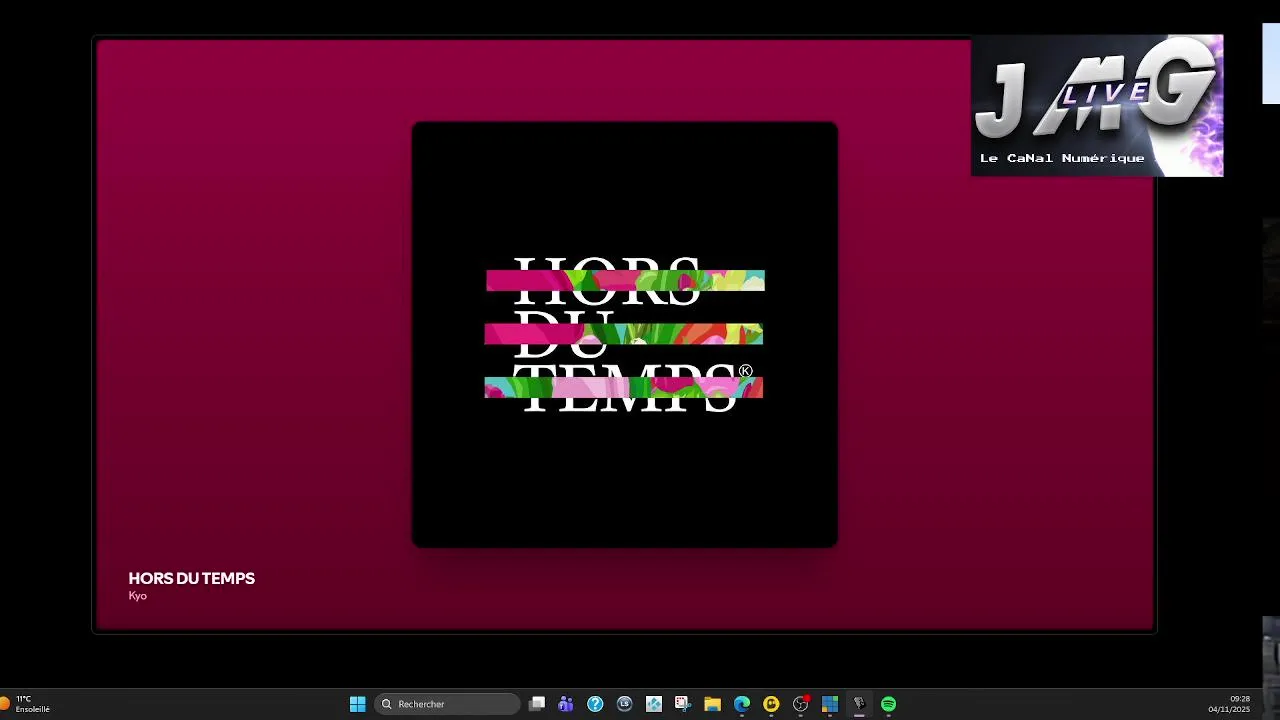1280x720 pixels.
Task: Open the Windows Start menu
Action: 357,704
